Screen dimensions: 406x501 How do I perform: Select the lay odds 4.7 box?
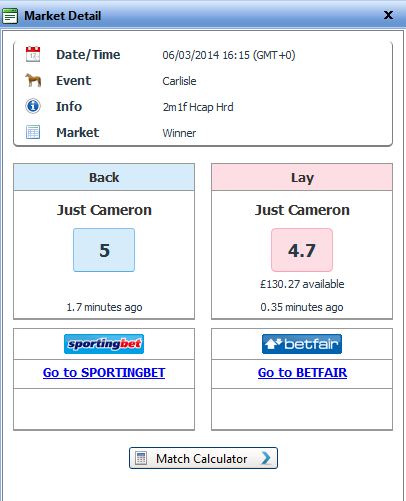click(302, 250)
